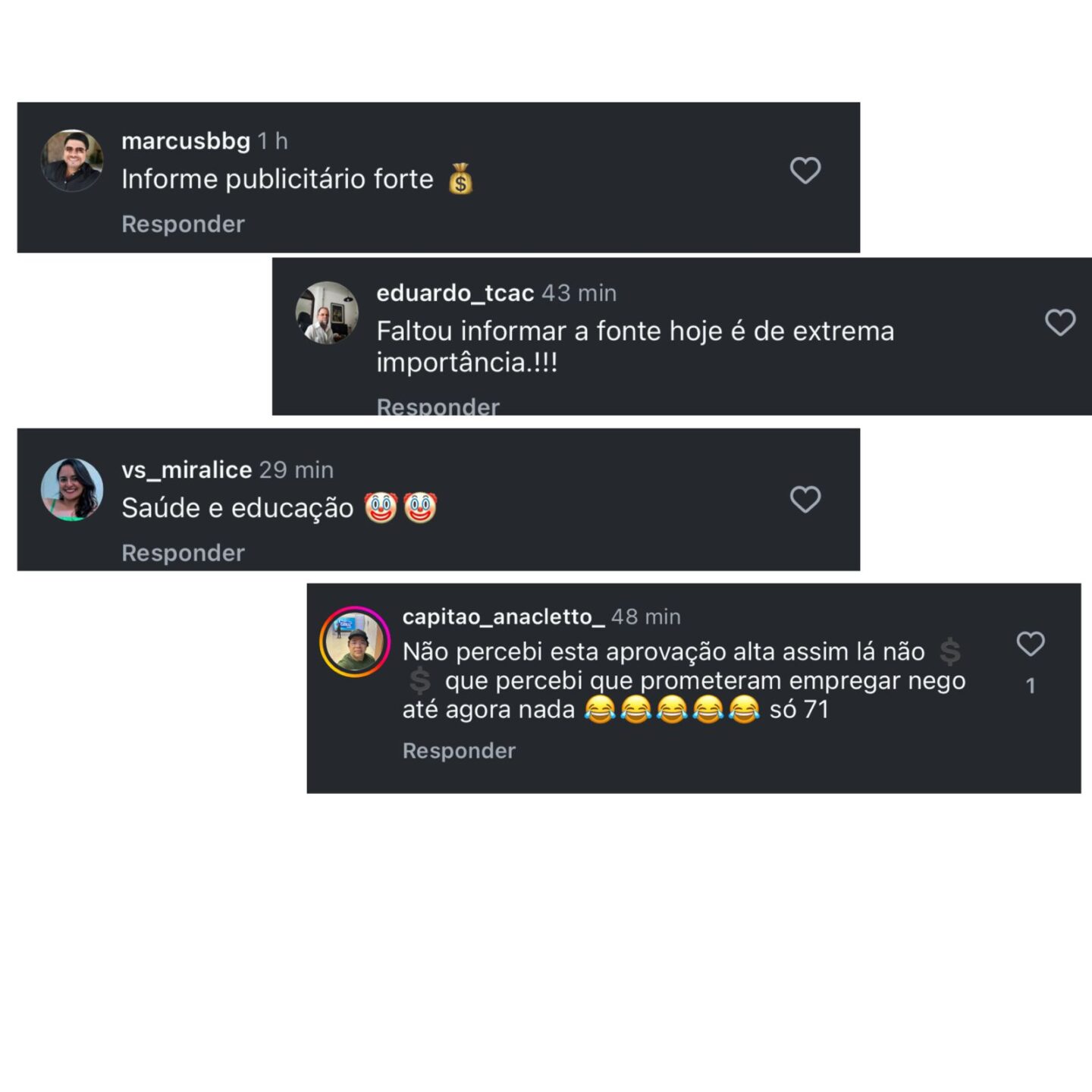Viewport: 1092px width, 1092px height.
Task: Click Responder under eduardo_tcac's comment
Action: (x=438, y=406)
